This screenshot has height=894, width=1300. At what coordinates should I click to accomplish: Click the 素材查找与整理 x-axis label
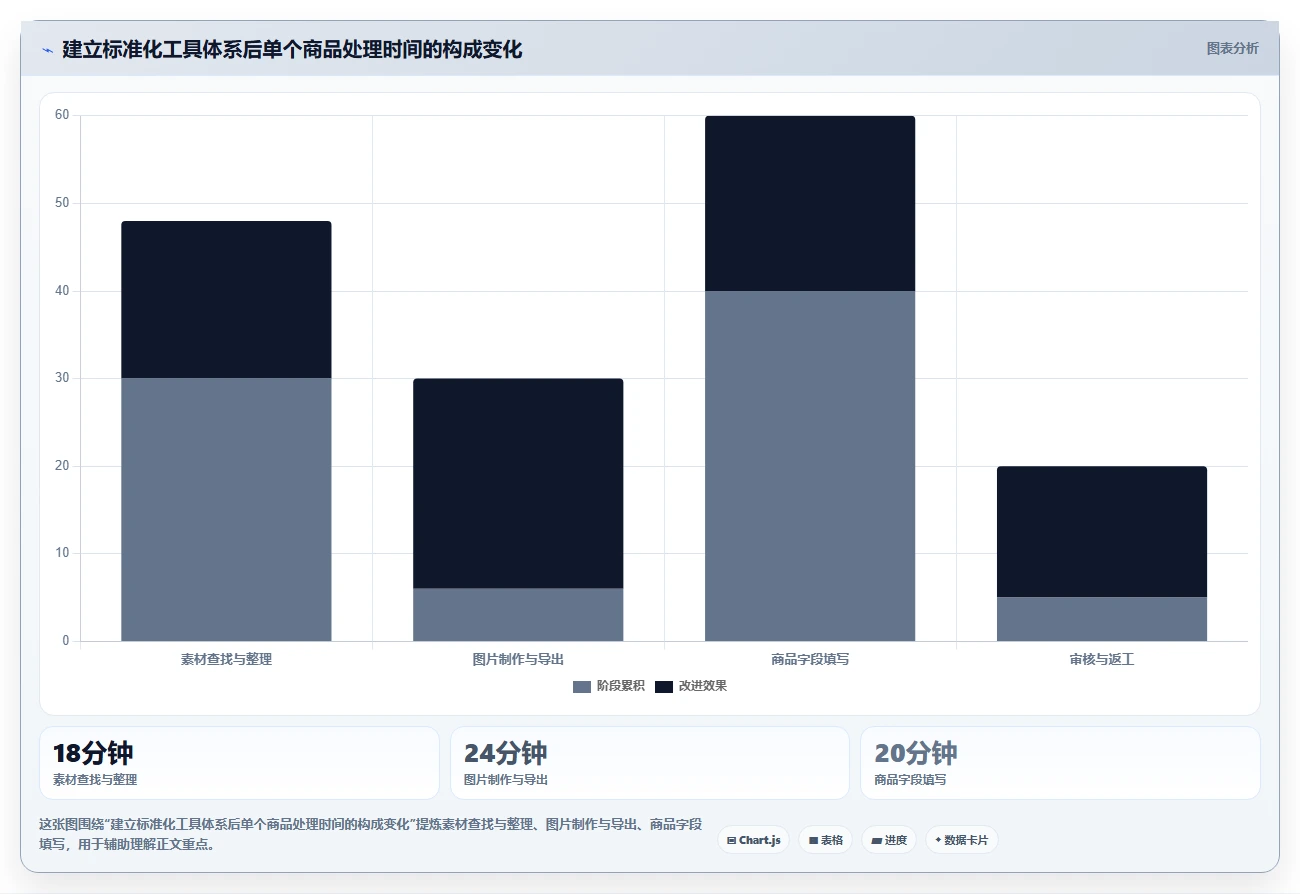(226, 660)
